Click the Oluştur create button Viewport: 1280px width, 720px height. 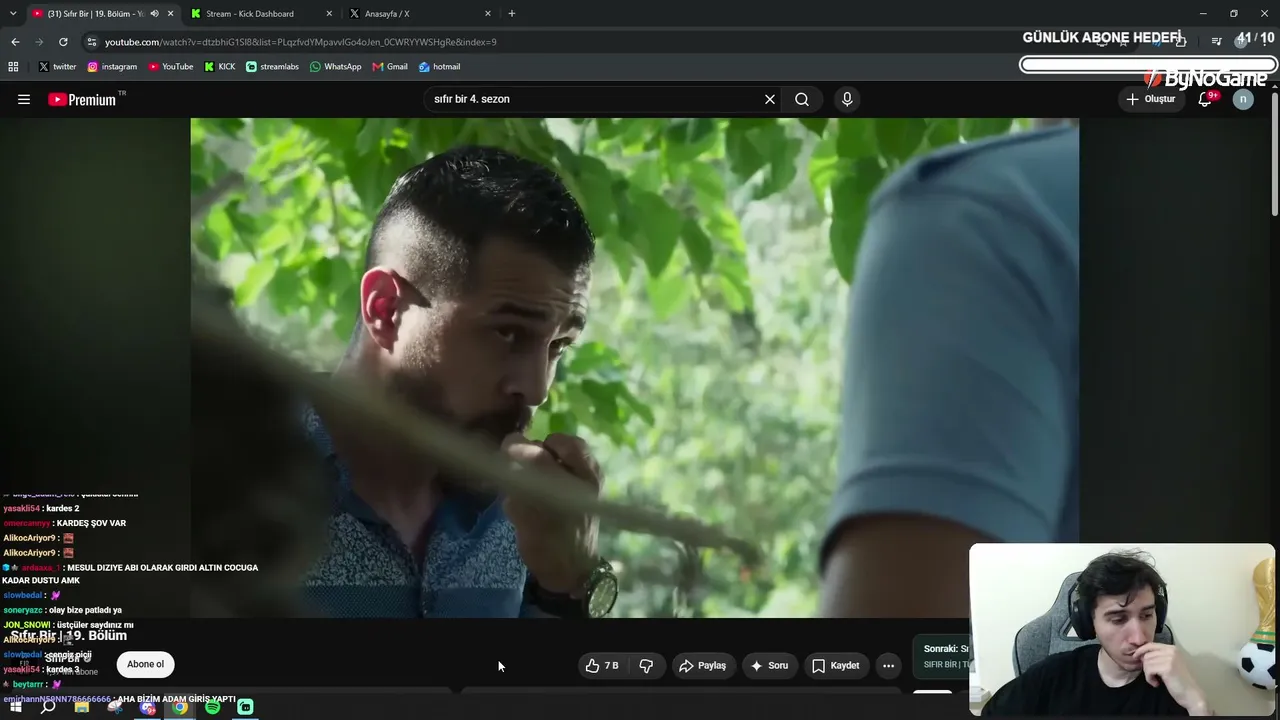tap(1151, 99)
